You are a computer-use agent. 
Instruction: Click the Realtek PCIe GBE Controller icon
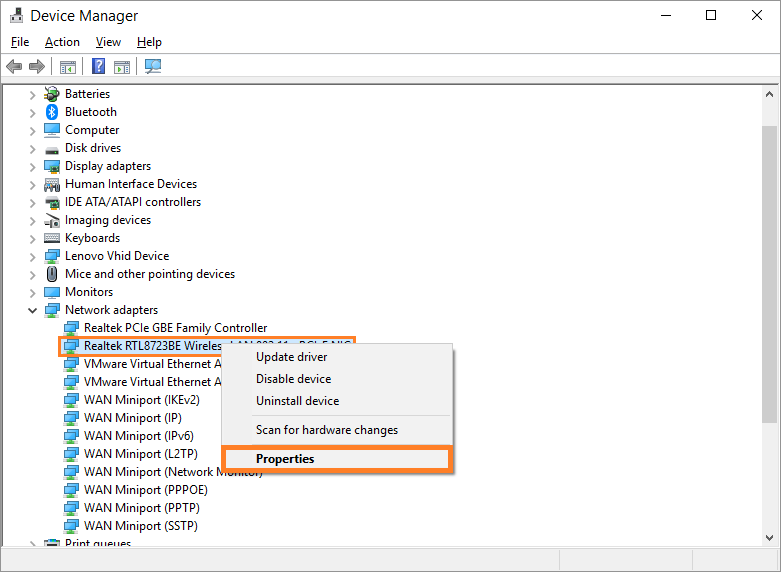[71, 328]
